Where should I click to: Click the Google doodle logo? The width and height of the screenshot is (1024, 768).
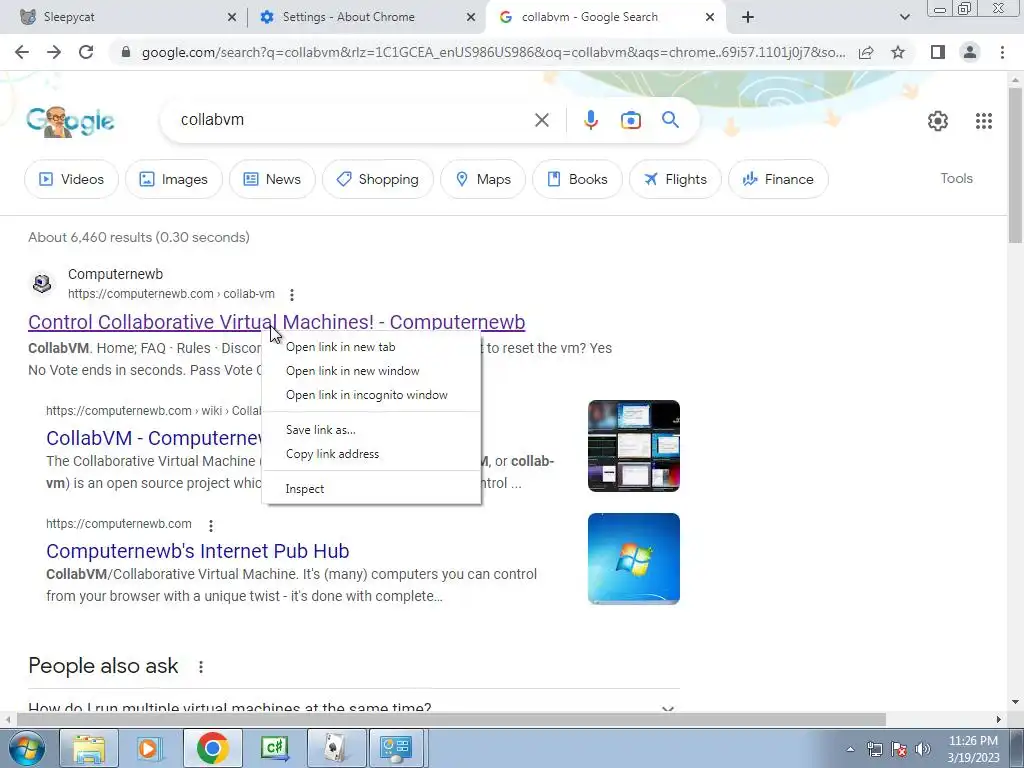pos(70,121)
